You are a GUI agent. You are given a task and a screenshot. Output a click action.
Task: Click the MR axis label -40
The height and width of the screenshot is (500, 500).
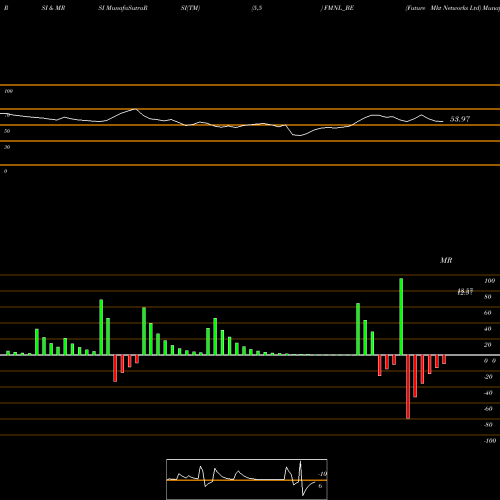(488, 393)
